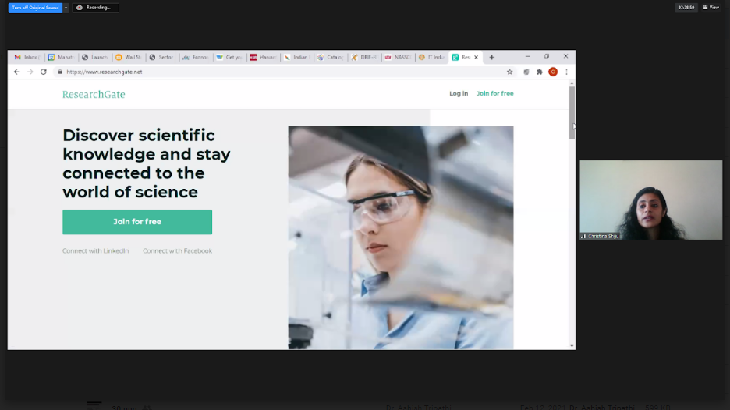Switch to the Gmail inbox tab
This screenshot has height=410, width=730.
point(27,57)
